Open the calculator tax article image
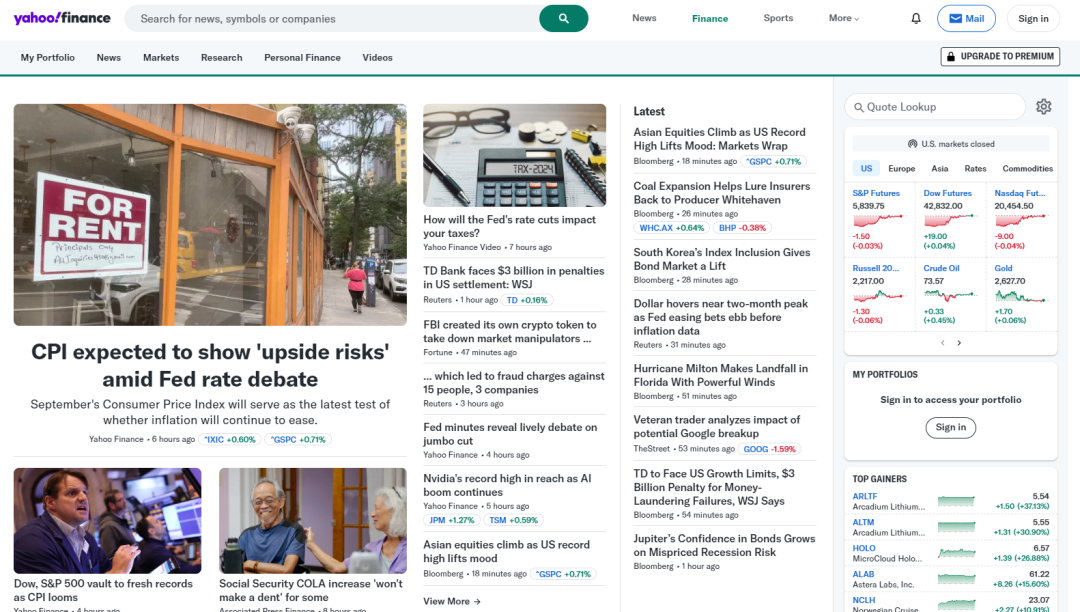 515,155
